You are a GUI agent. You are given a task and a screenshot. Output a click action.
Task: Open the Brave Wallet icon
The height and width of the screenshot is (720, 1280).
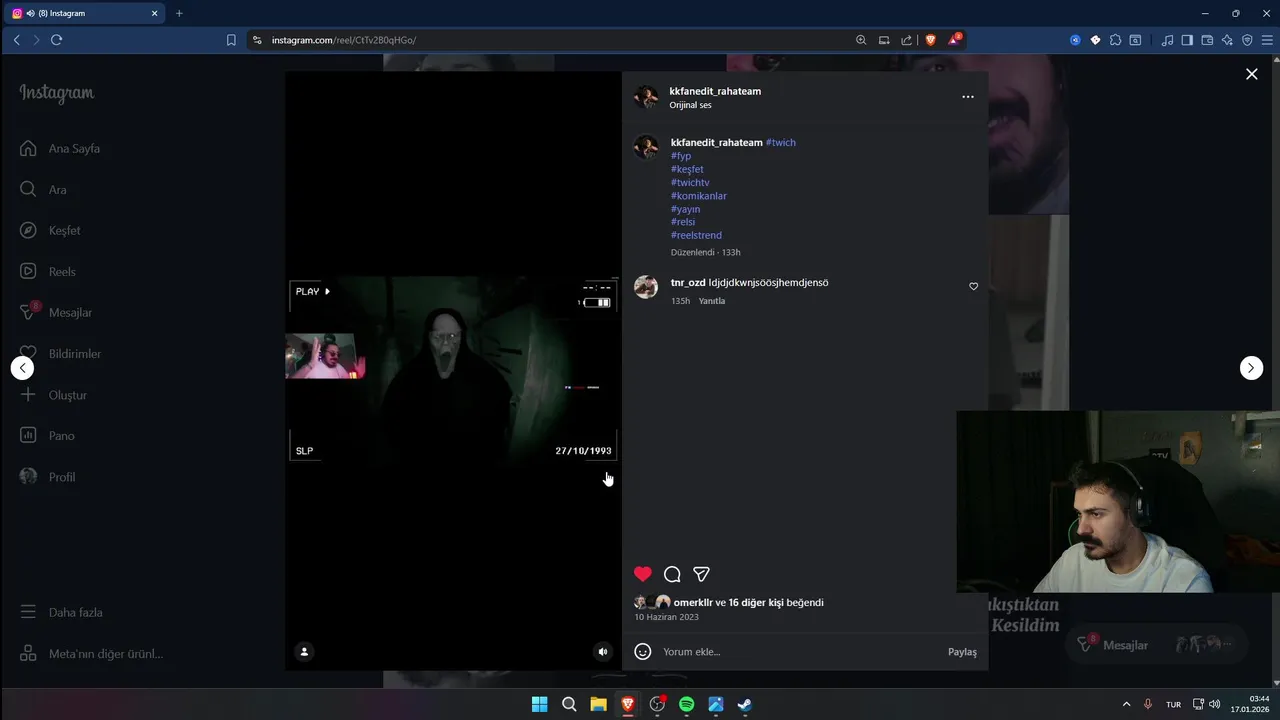click(1207, 40)
